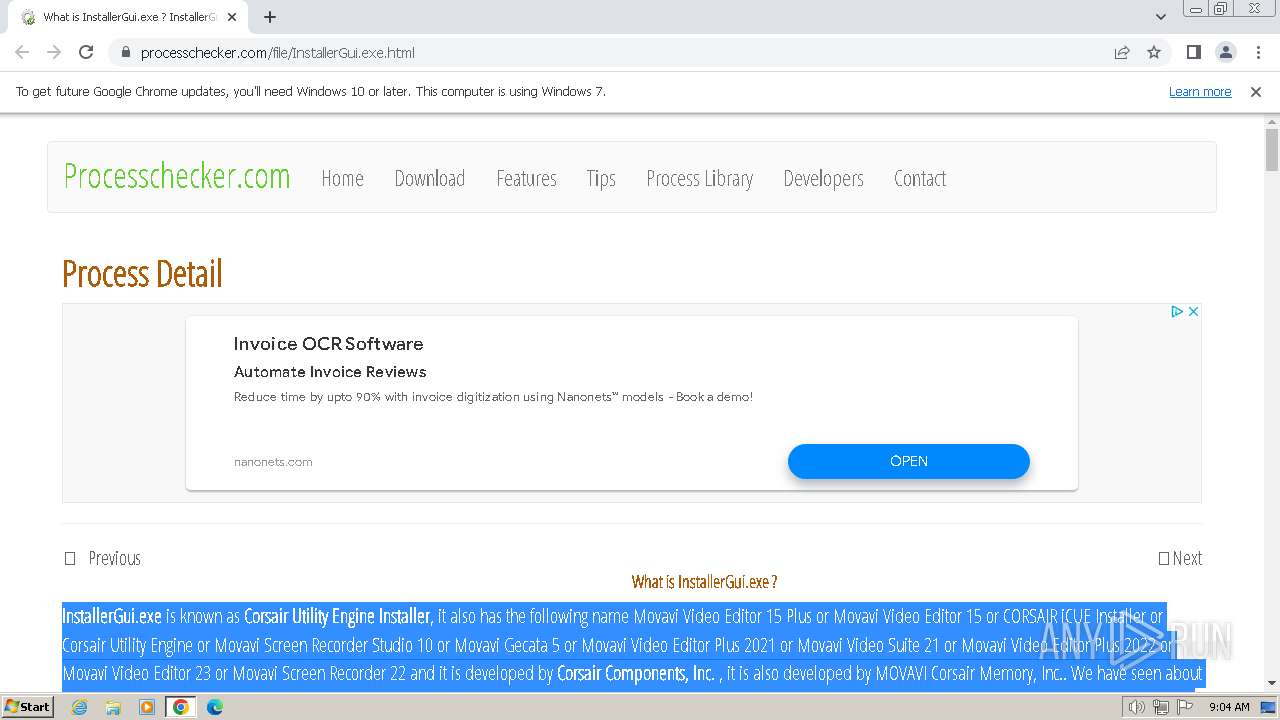Open Invoice OCR Software ad title

click(x=328, y=343)
